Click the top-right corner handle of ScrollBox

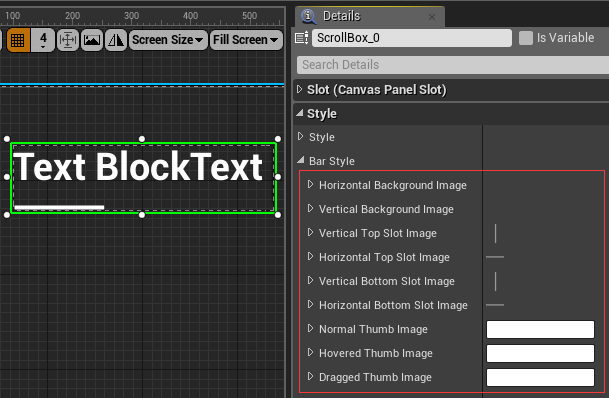click(278, 139)
